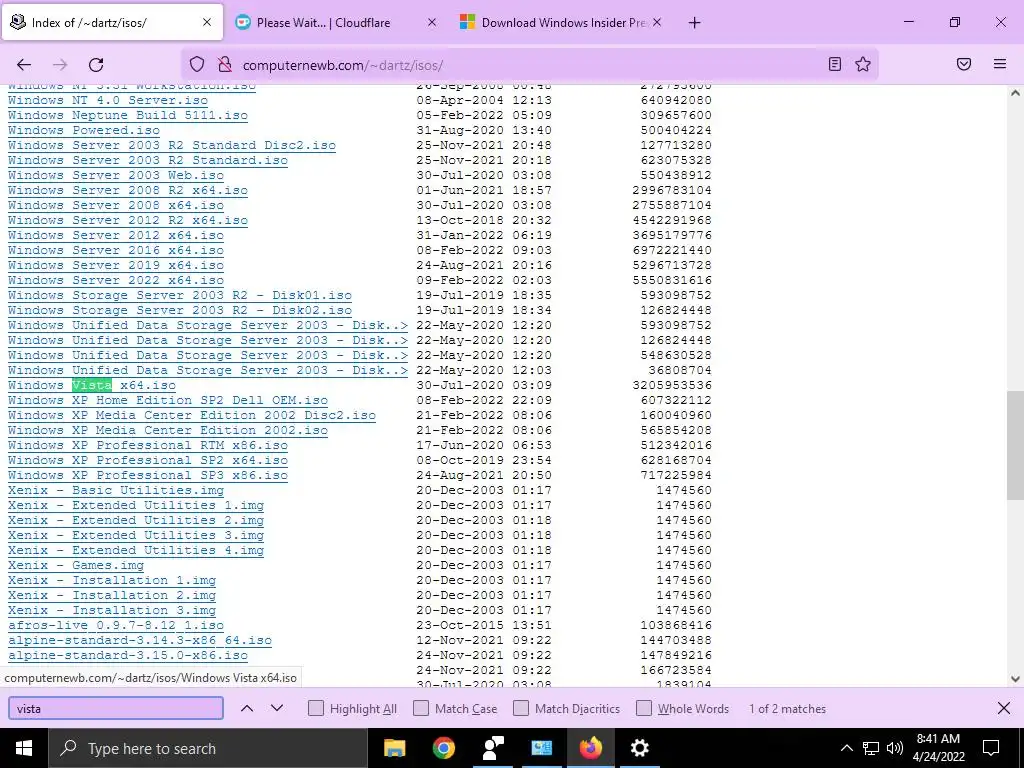The width and height of the screenshot is (1024, 768).
Task: Show hidden system tray icons
Action: pos(846,748)
